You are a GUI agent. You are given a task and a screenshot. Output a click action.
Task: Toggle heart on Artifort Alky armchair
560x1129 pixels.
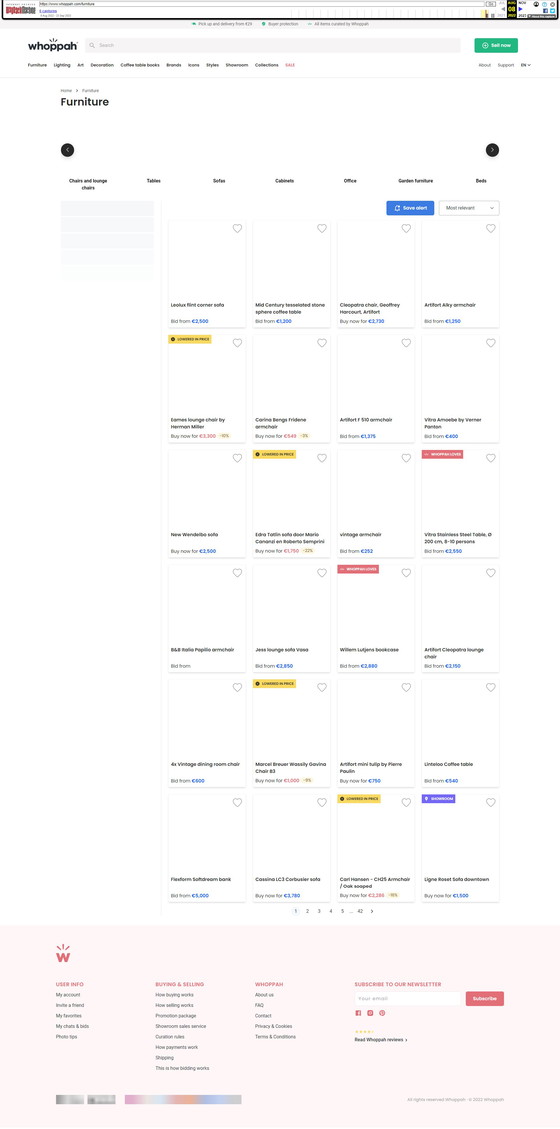491,228
